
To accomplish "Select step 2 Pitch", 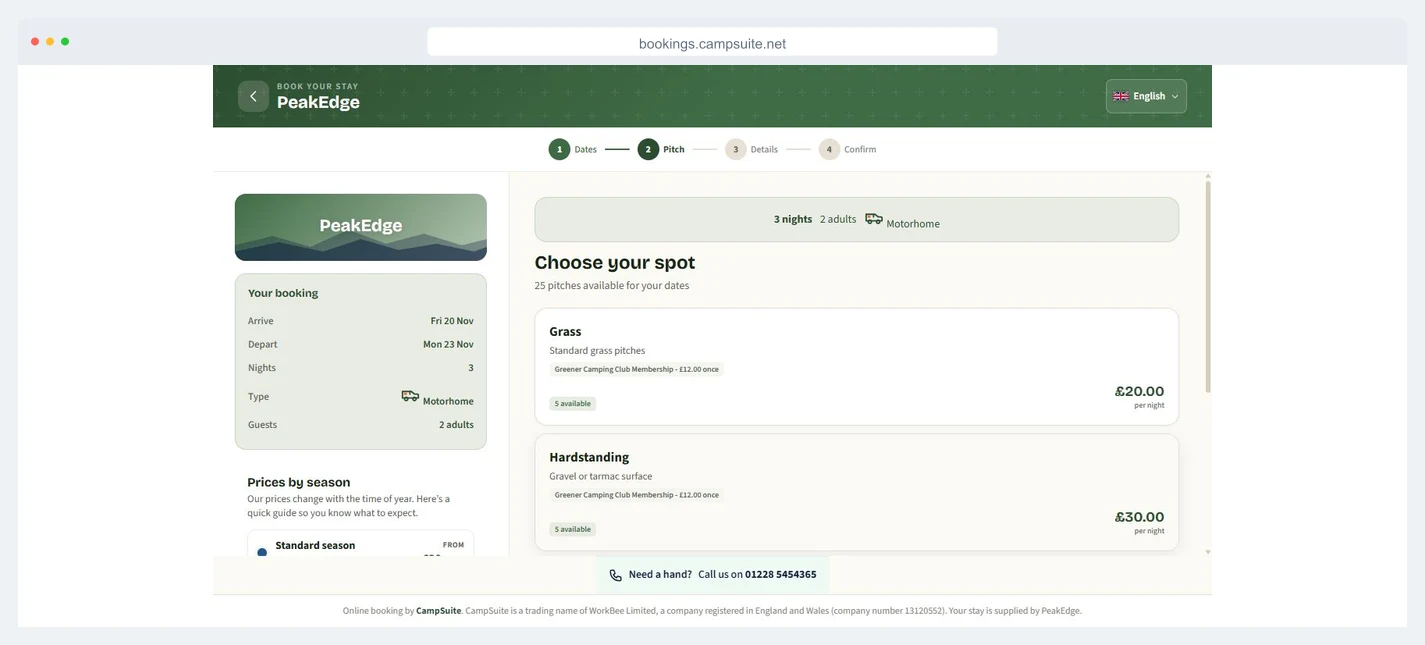I will tap(661, 149).
